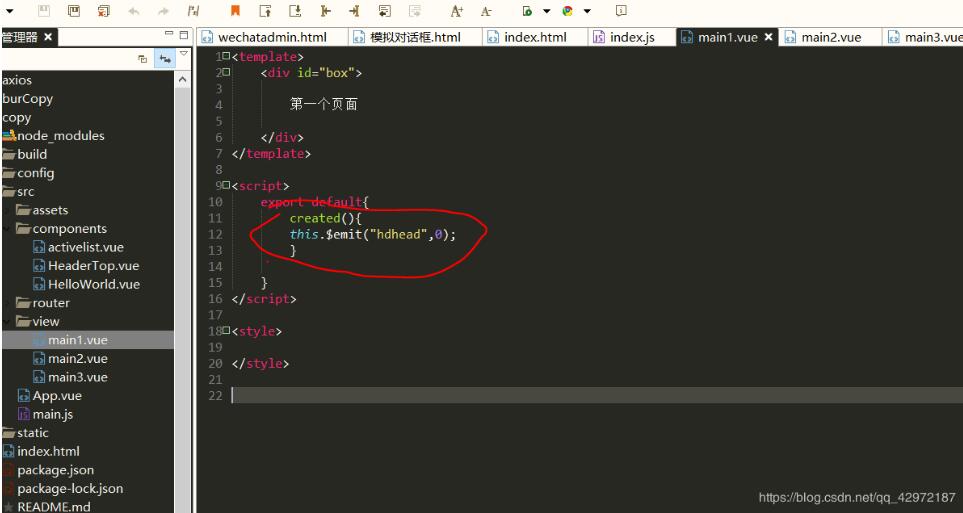Select main2.vue in the view folder

point(77,358)
